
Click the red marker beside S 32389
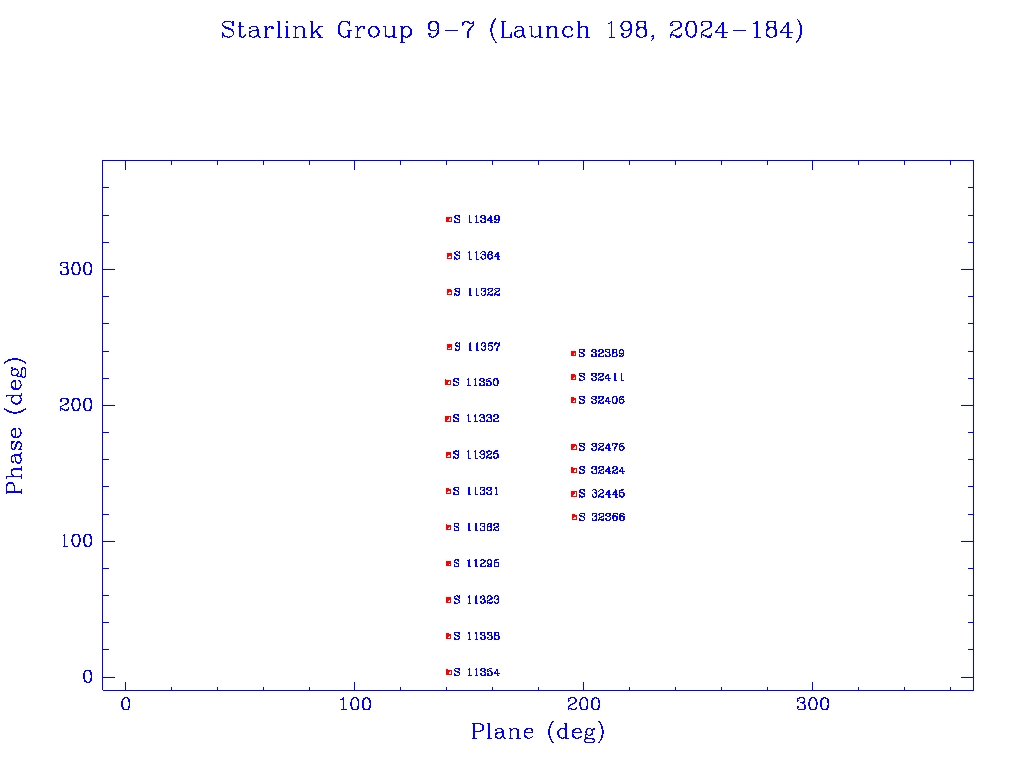(573, 353)
